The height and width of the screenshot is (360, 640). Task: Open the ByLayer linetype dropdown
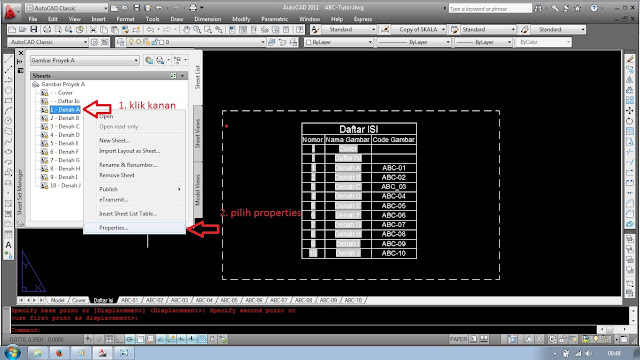(x=413, y=42)
